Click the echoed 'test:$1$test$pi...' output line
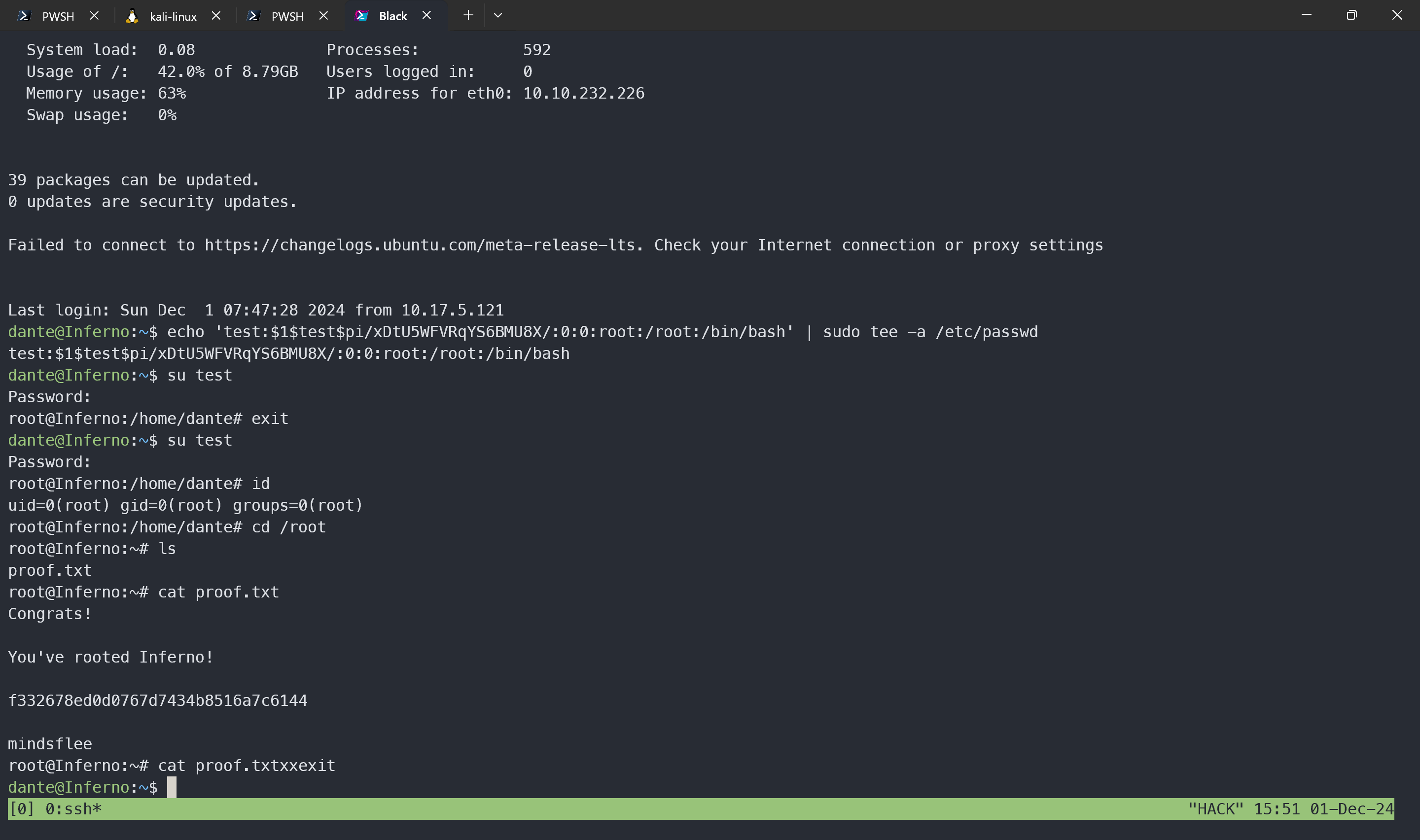Viewport: 1420px width, 840px height. [288, 354]
